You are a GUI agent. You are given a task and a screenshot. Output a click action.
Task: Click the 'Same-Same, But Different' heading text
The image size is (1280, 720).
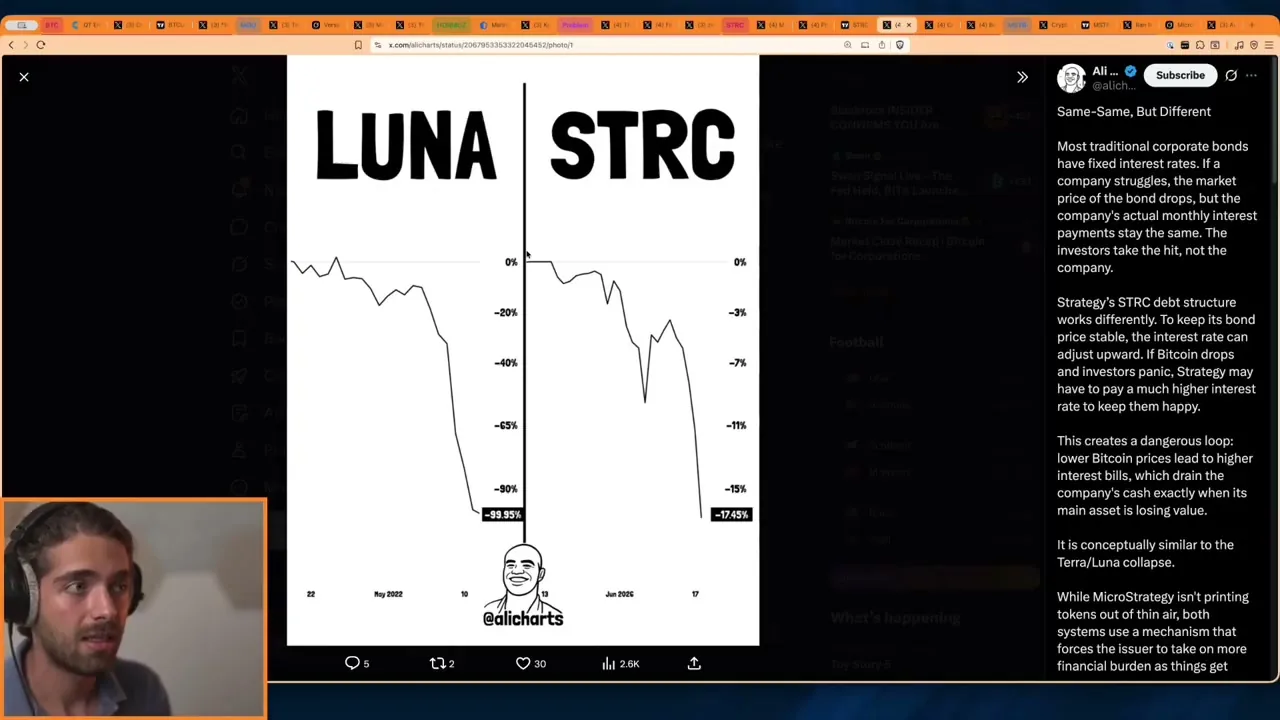tap(1134, 111)
